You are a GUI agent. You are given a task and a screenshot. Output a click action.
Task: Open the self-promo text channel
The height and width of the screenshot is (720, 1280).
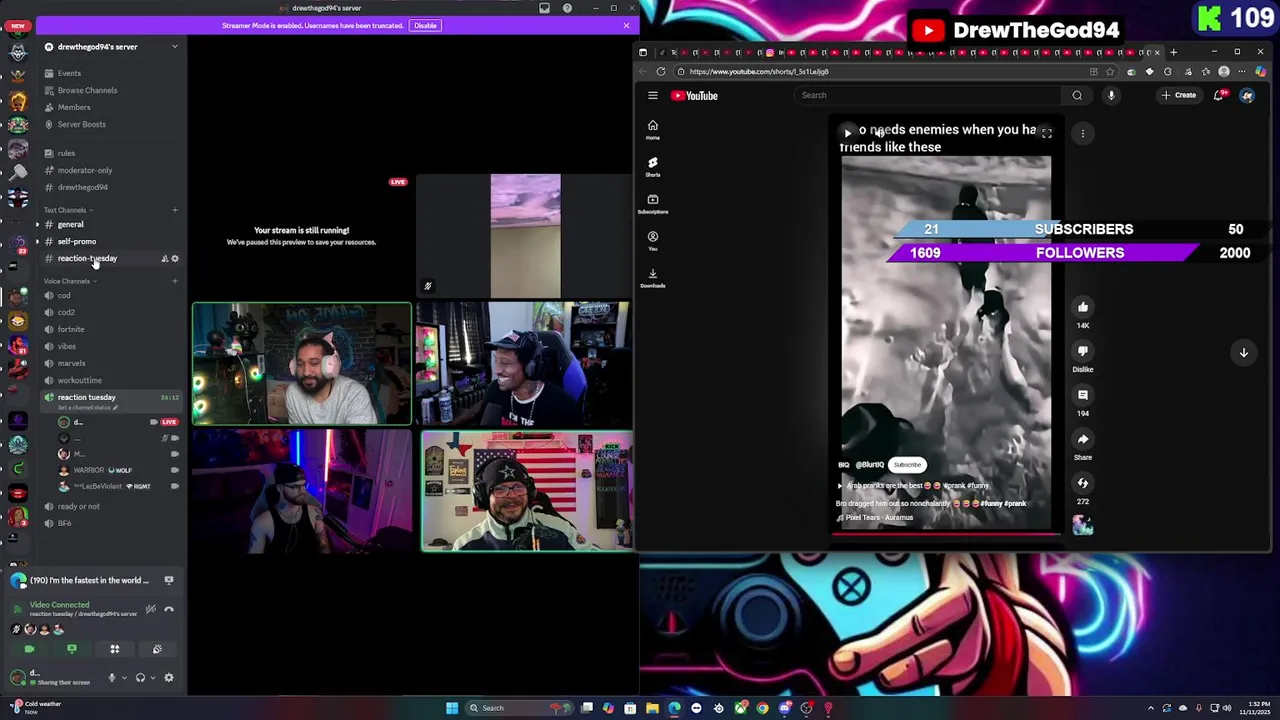(77, 241)
